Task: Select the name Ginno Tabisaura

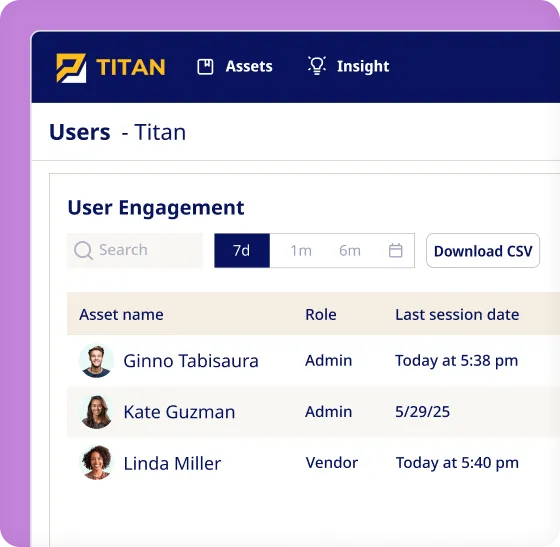Action: point(191,361)
